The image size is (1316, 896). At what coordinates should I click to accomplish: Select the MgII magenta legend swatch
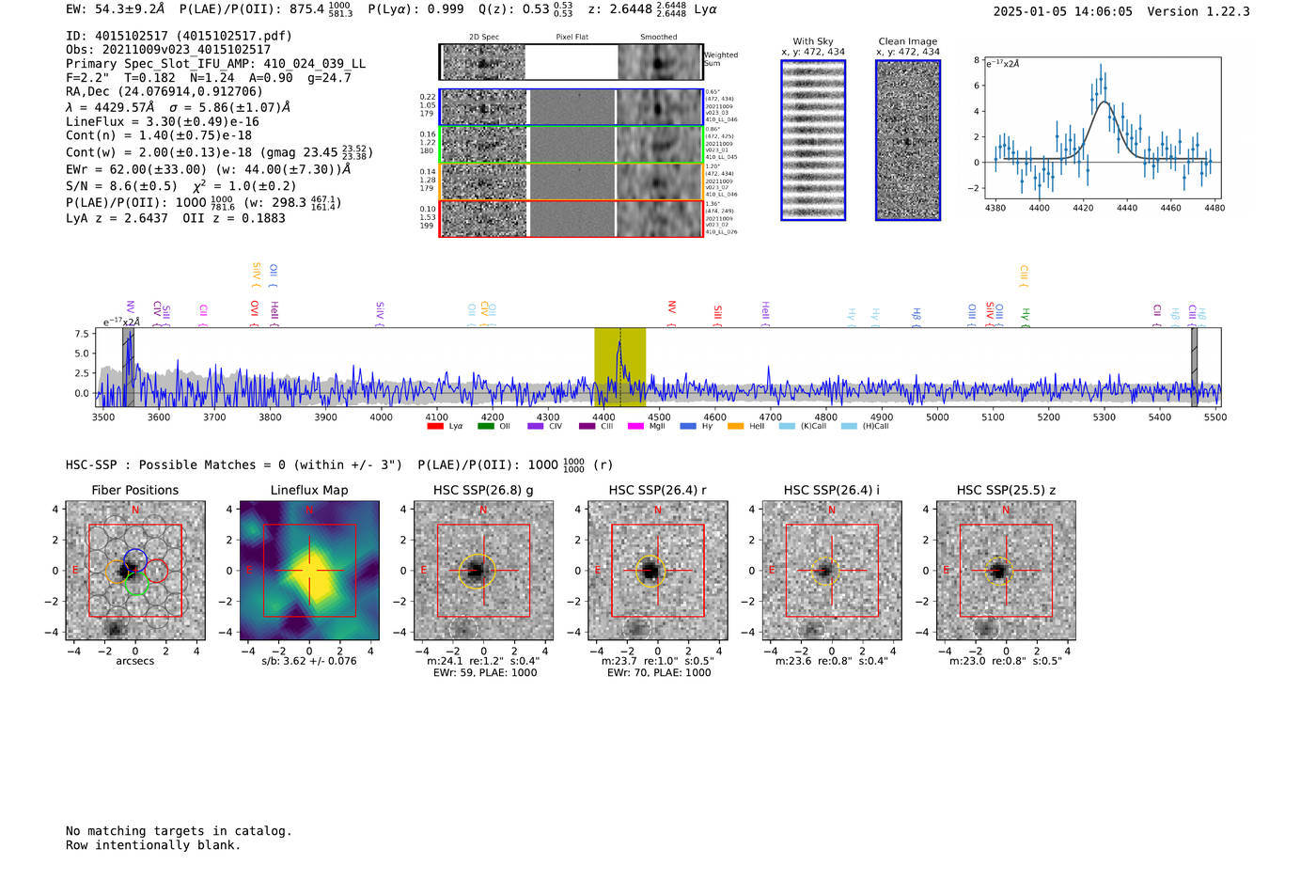tap(635, 426)
